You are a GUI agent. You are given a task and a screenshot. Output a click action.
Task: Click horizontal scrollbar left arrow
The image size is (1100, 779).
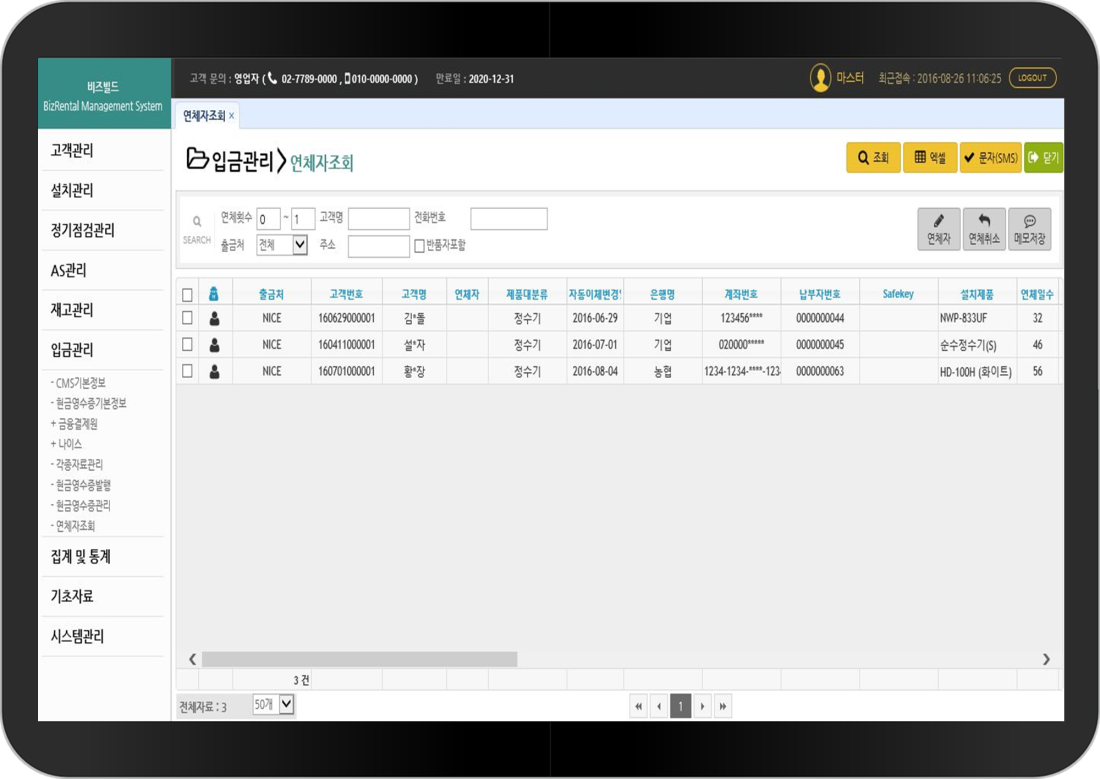[x=192, y=659]
